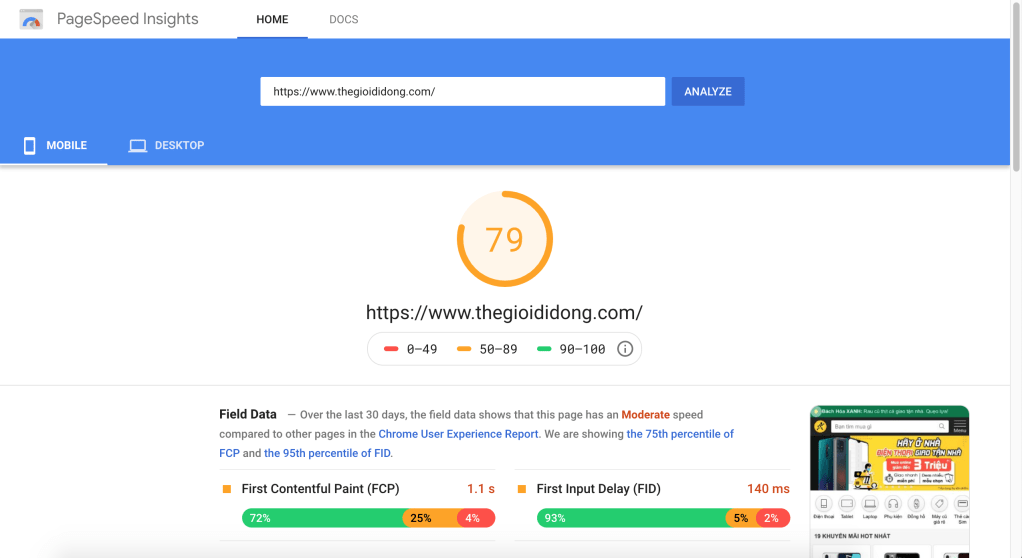Click the URL input field
This screenshot has height=558, width=1022.
coord(462,91)
